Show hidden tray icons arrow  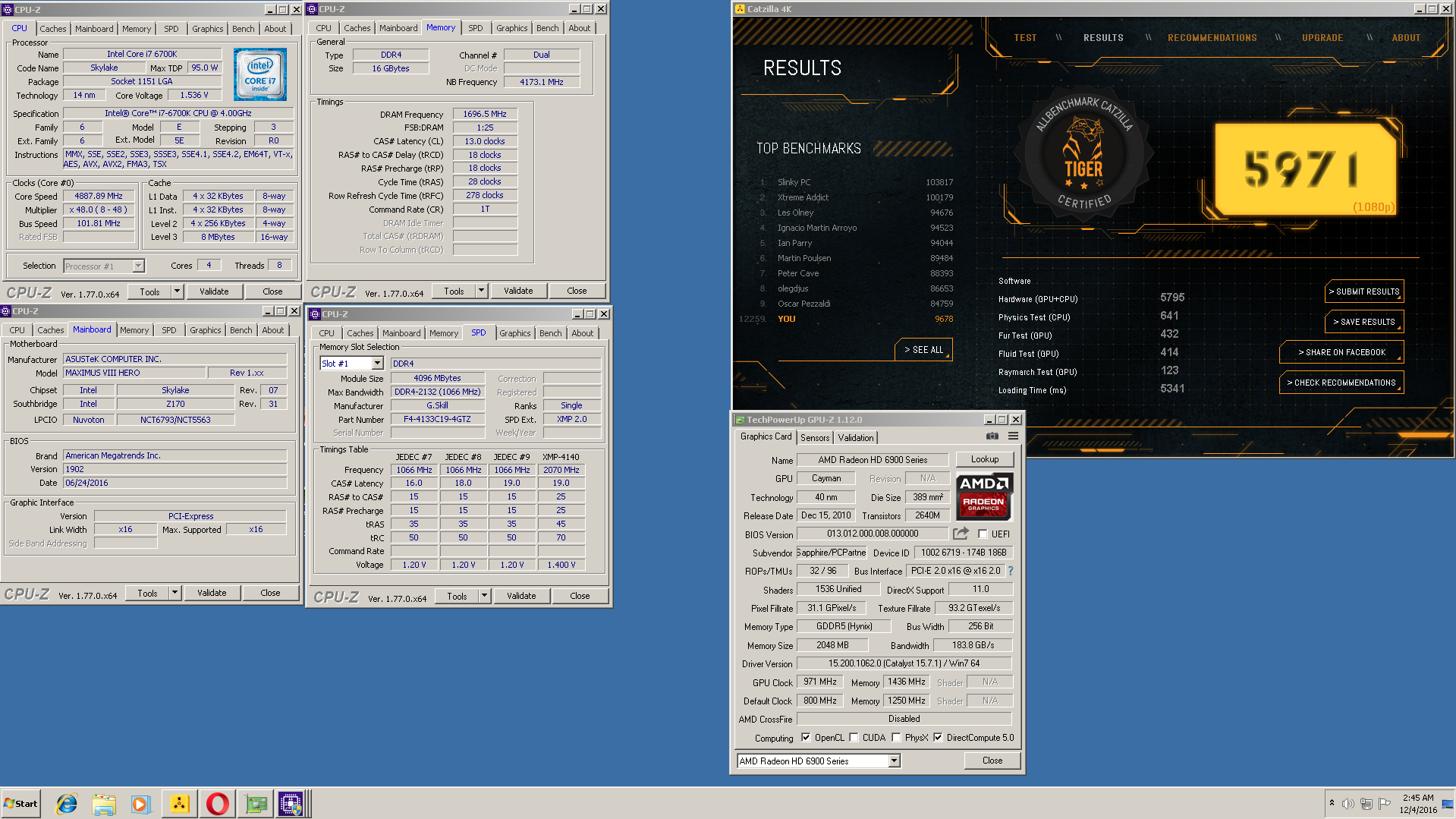click(1332, 803)
